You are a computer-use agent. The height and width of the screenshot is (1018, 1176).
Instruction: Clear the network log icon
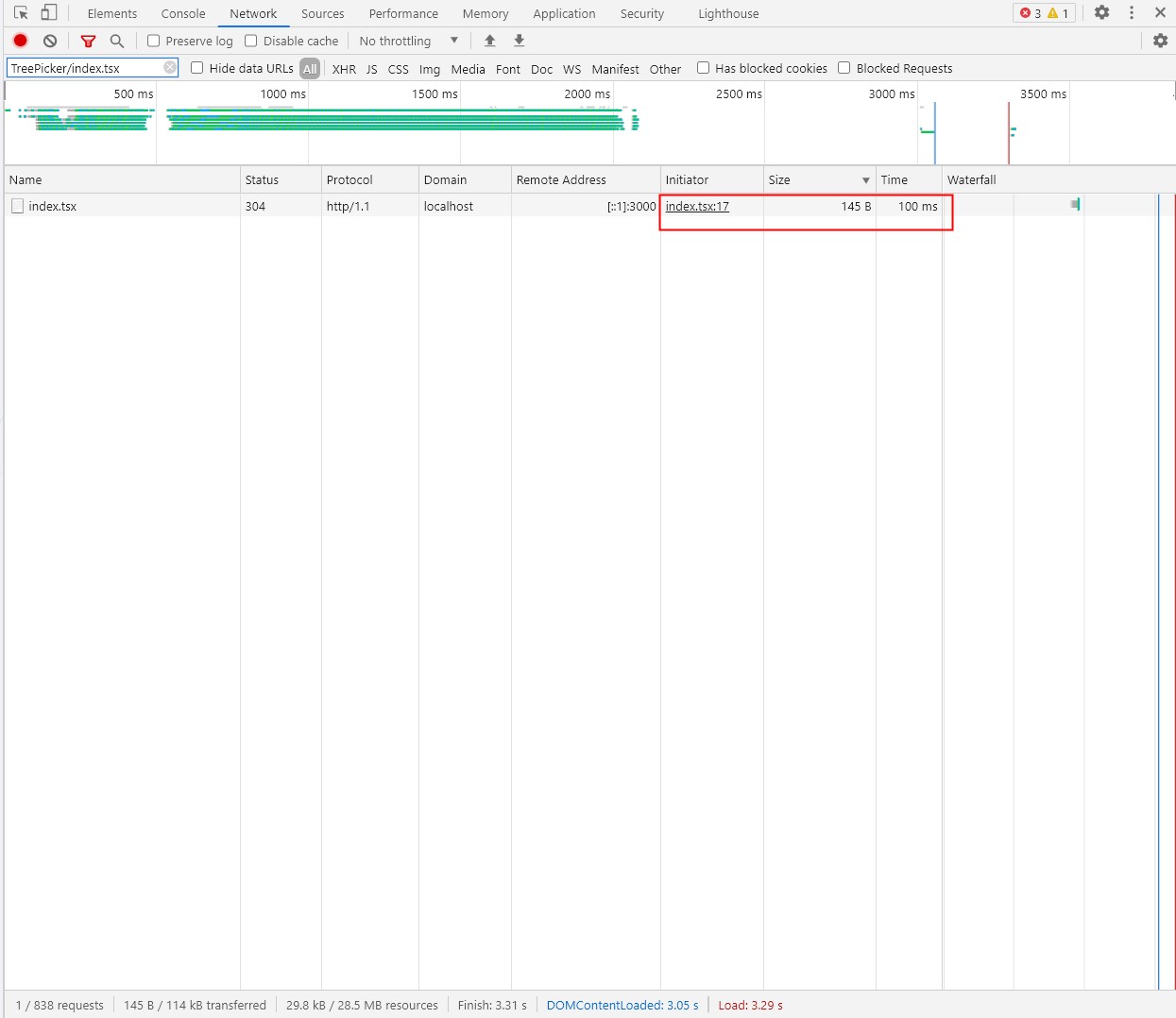pyautogui.click(x=50, y=41)
